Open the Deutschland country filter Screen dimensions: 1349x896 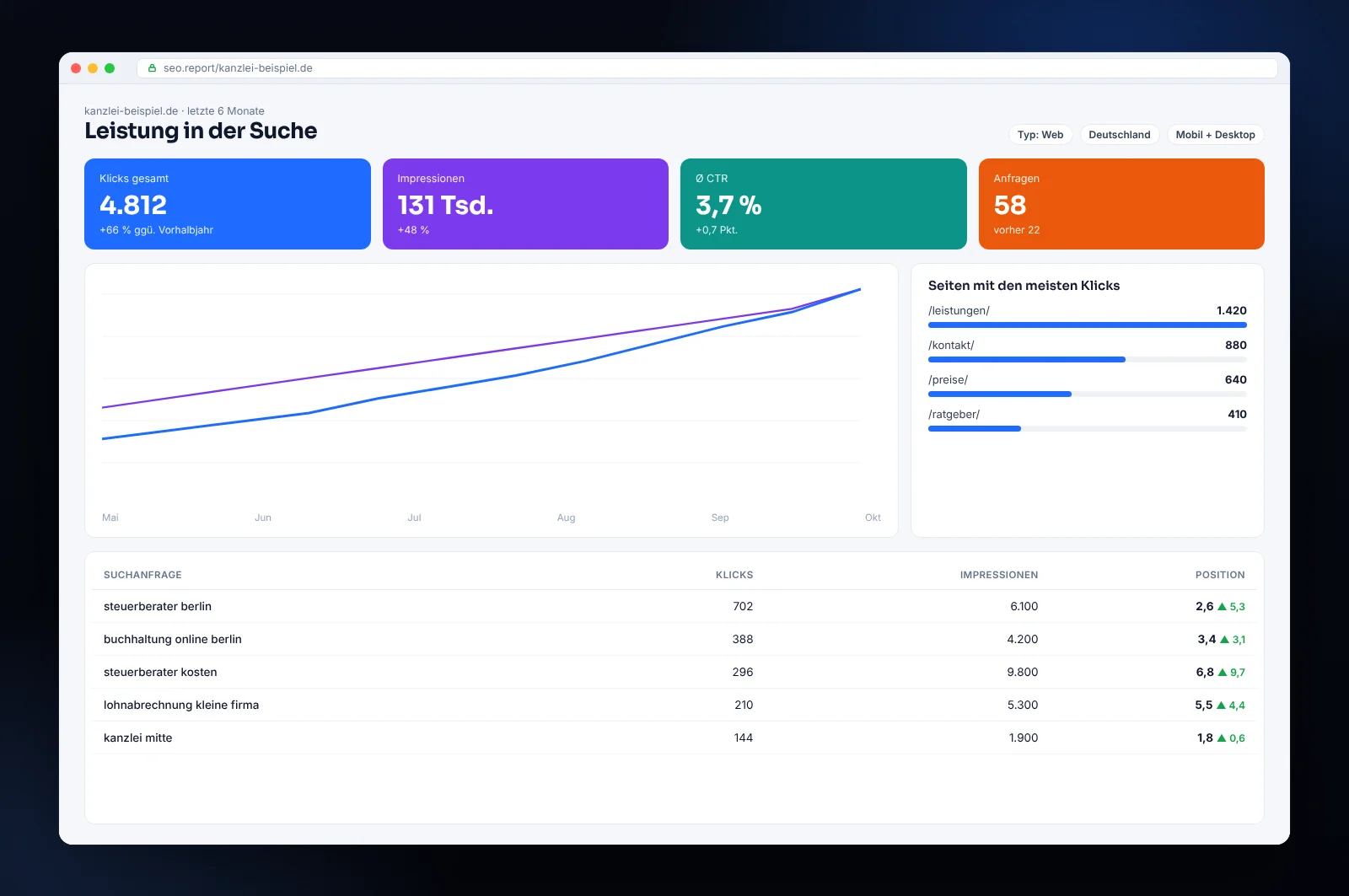(1120, 135)
